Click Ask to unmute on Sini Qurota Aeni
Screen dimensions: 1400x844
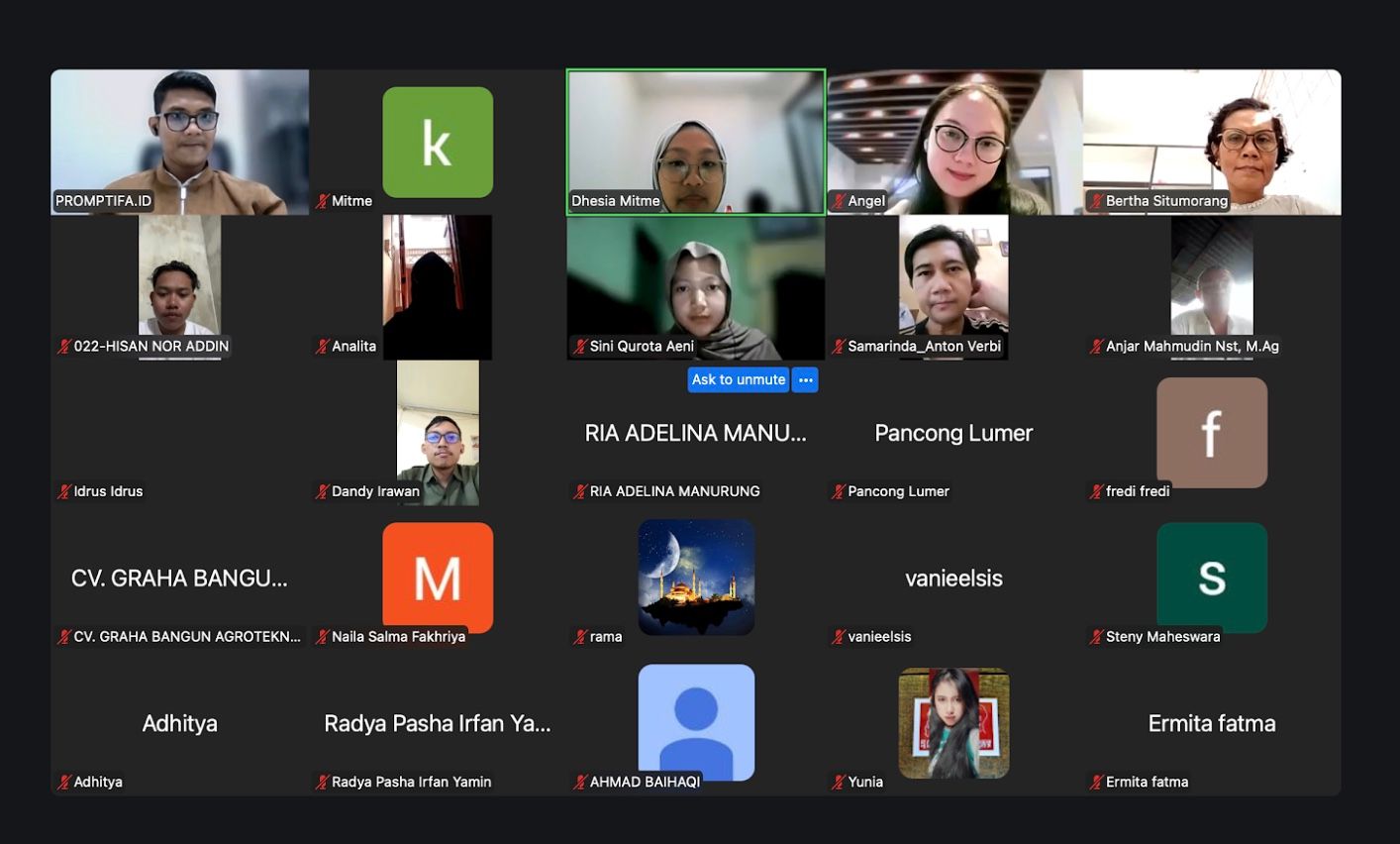(x=738, y=379)
